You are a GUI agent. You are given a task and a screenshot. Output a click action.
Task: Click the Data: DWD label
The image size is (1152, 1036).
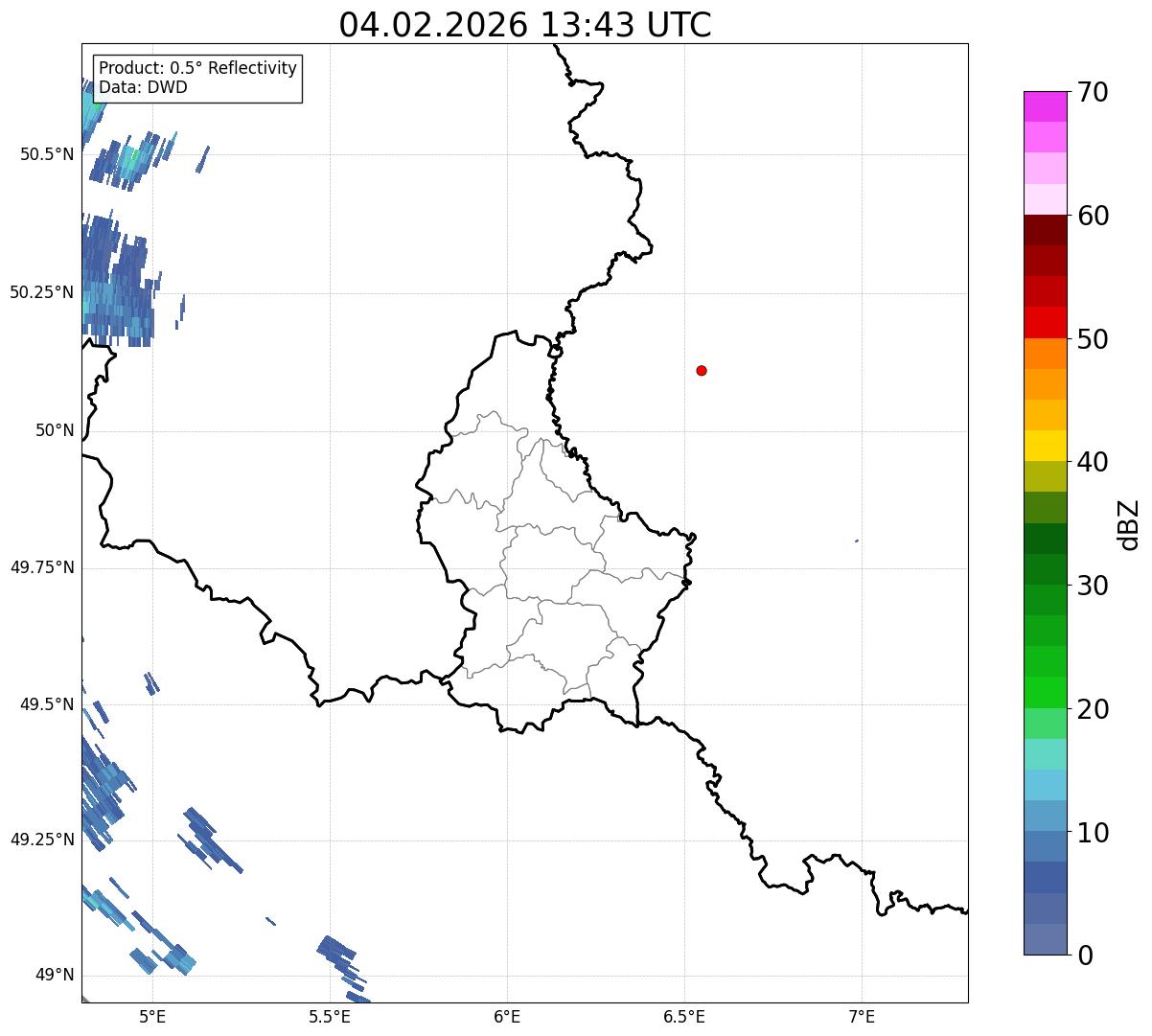pos(144,87)
